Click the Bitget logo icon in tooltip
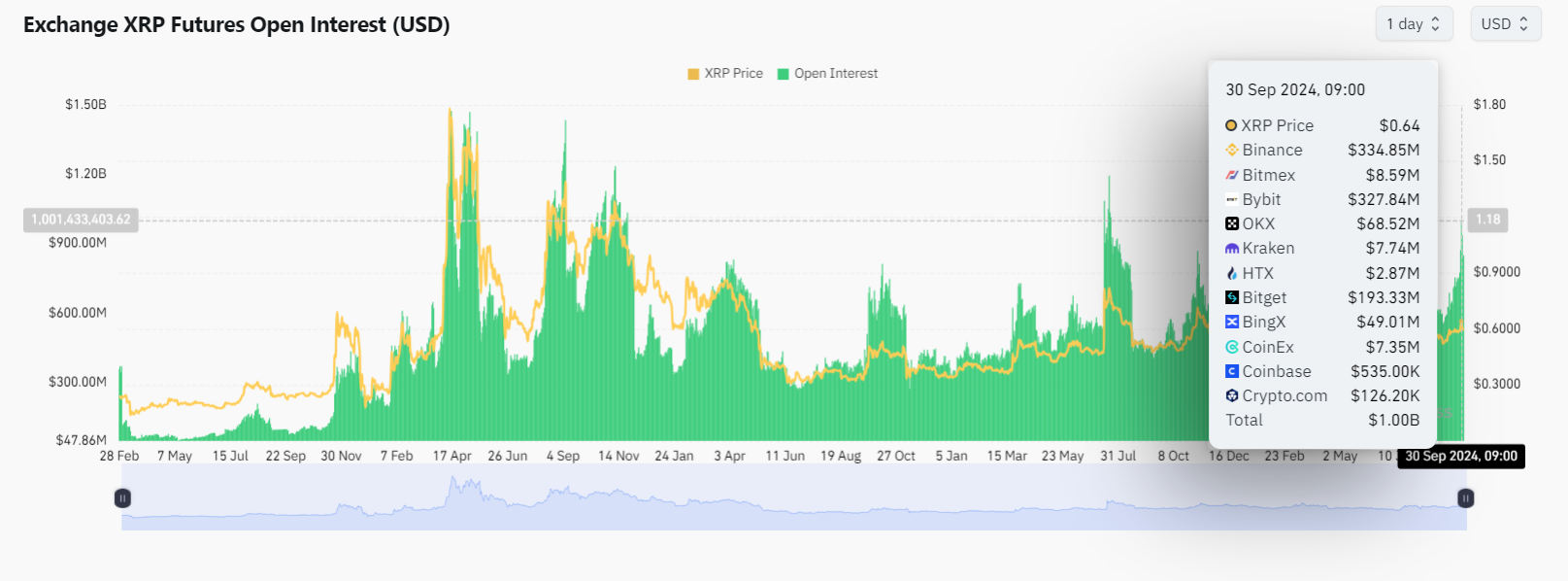 (x=1232, y=297)
